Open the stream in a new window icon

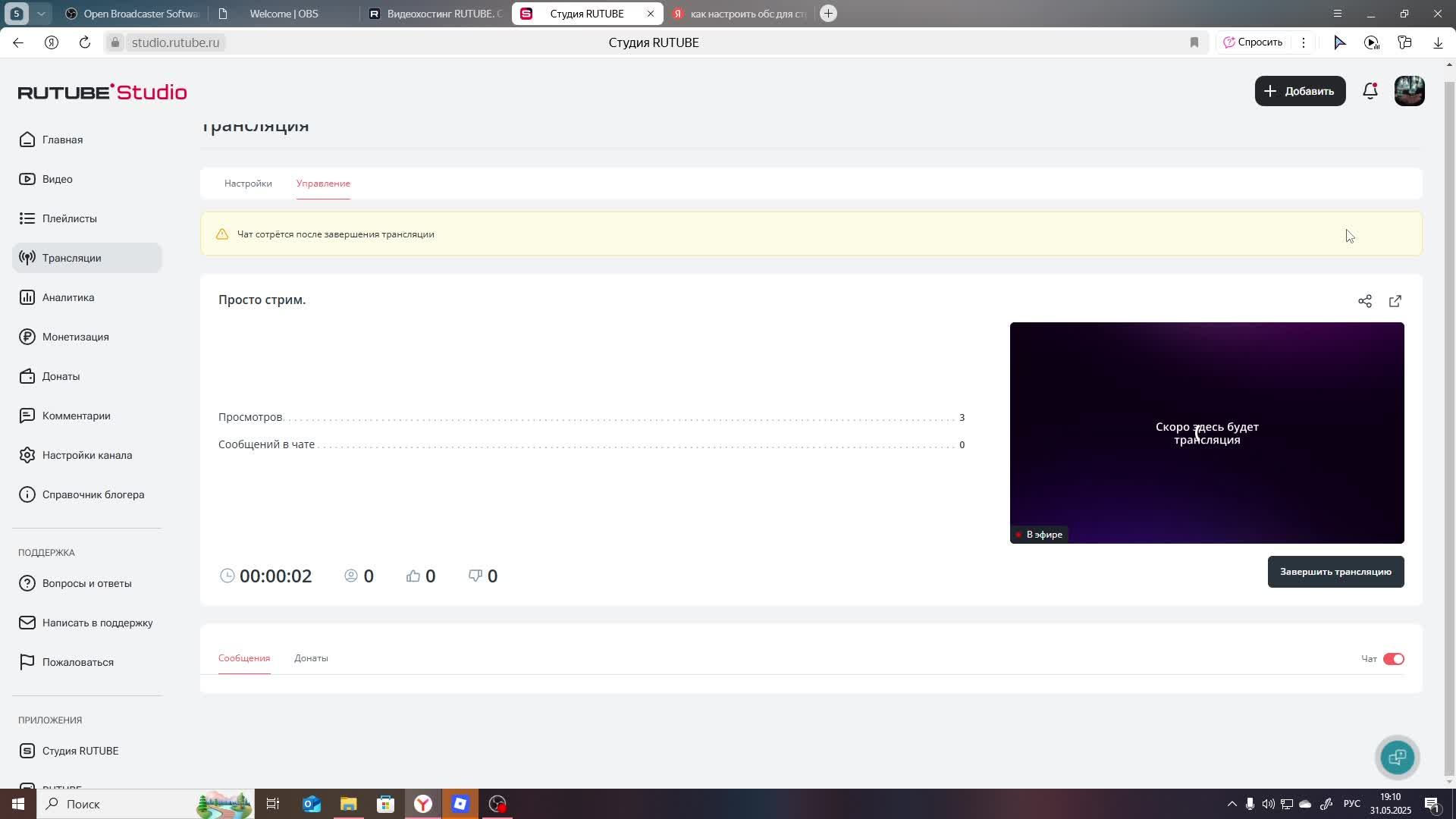pyautogui.click(x=1395, y=301)
